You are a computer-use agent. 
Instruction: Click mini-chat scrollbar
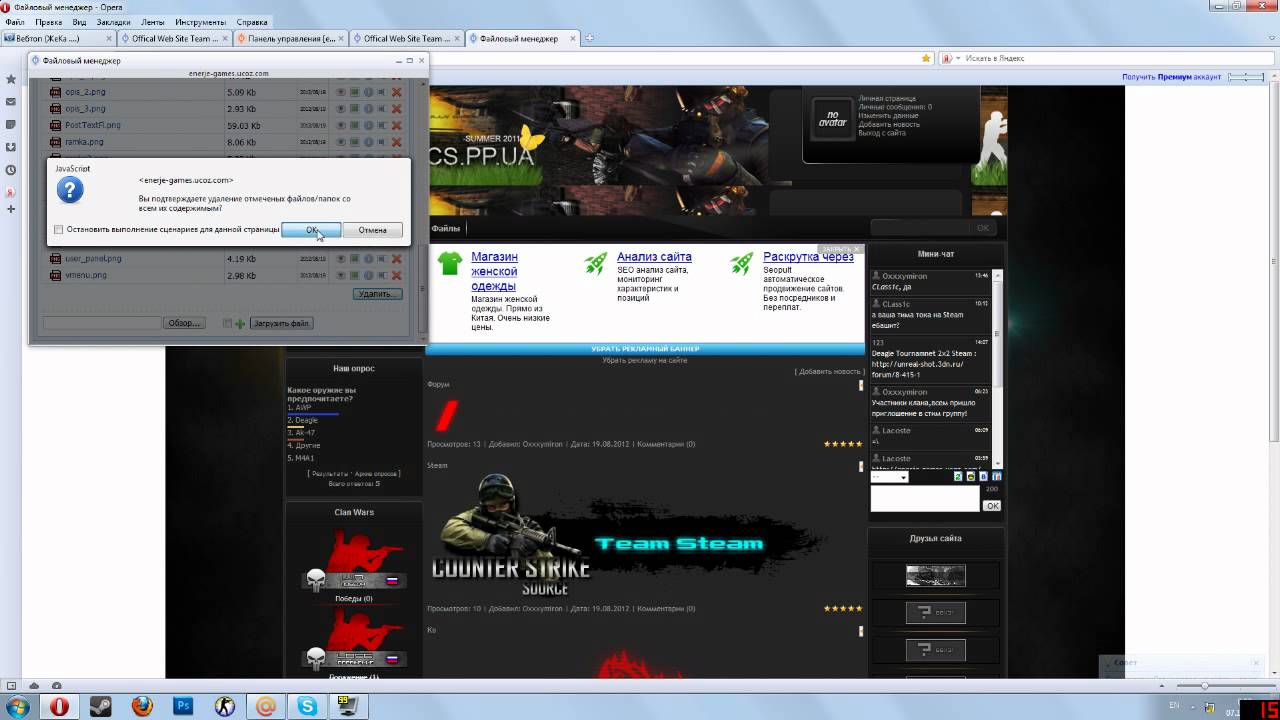(x=996, y=370)
